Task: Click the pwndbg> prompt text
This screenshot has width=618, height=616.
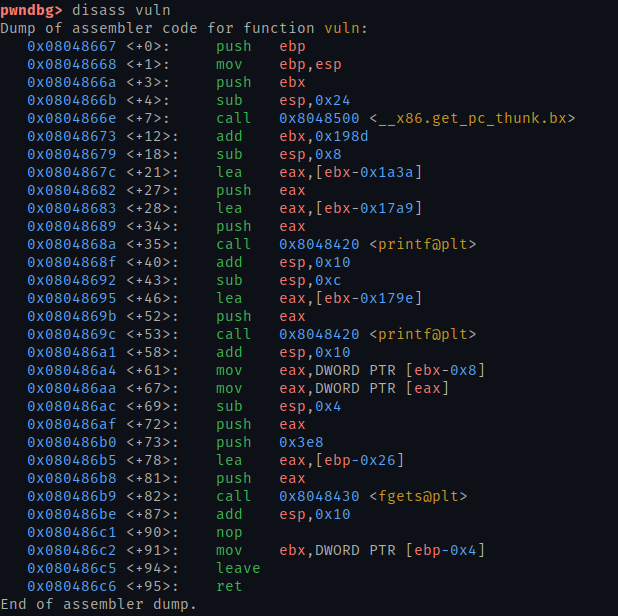Action: coord(31,10)
